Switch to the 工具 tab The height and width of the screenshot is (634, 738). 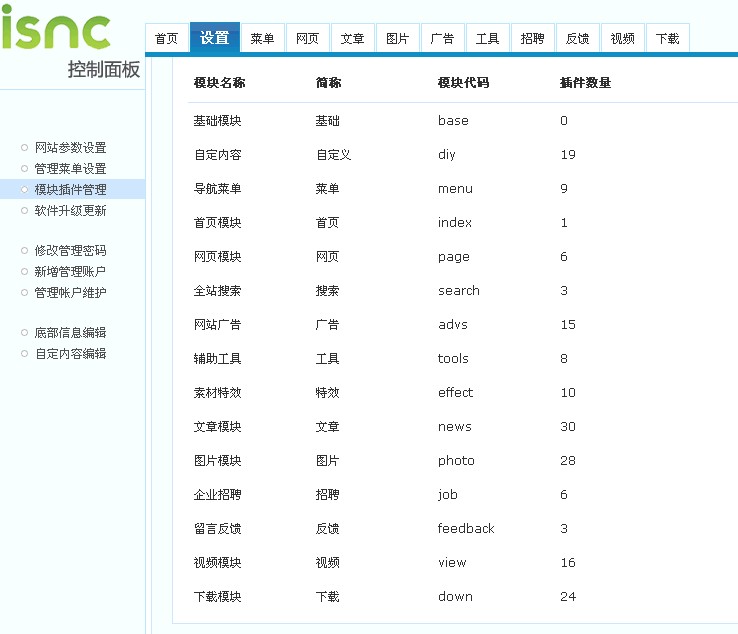tap(487, 39)
